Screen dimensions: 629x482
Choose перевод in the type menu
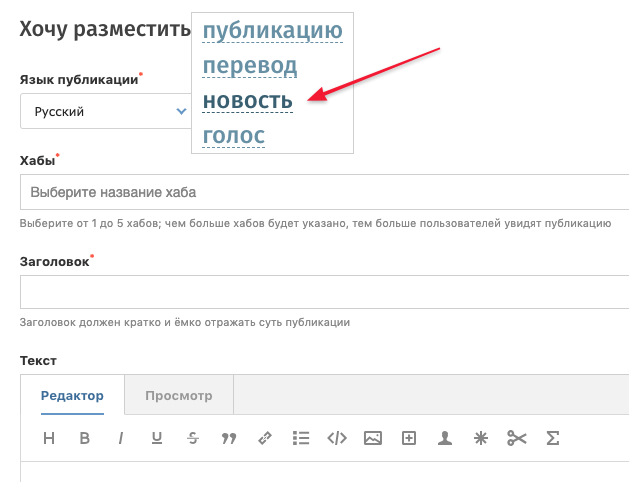pos(250,65)
